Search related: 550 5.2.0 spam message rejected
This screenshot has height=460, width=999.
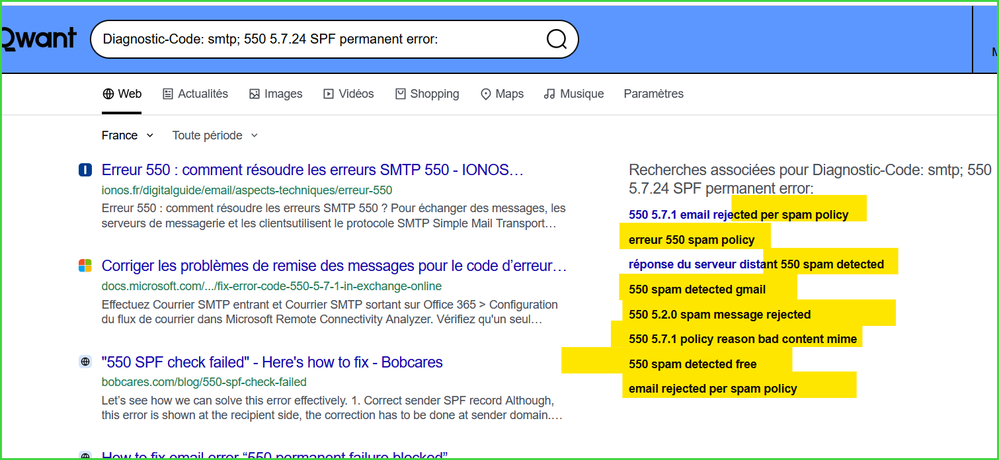click(x=719, y=314)
